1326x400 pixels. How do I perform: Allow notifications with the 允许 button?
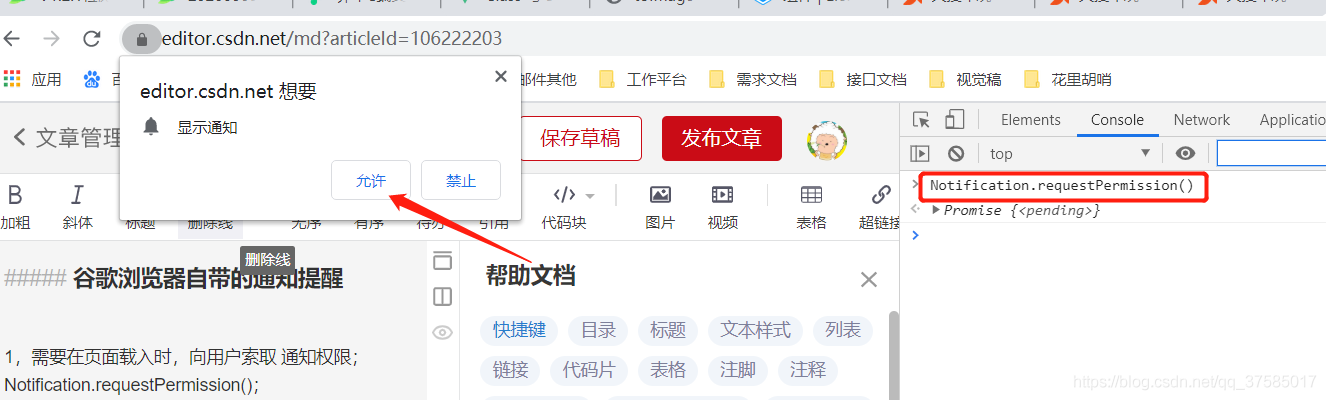tap(370, 180)
